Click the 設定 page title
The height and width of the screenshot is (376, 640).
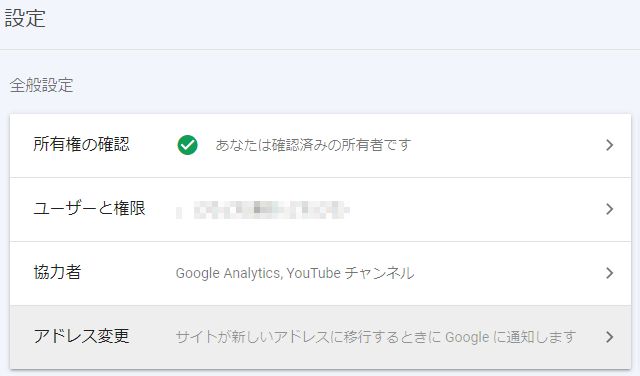[25, 19]
